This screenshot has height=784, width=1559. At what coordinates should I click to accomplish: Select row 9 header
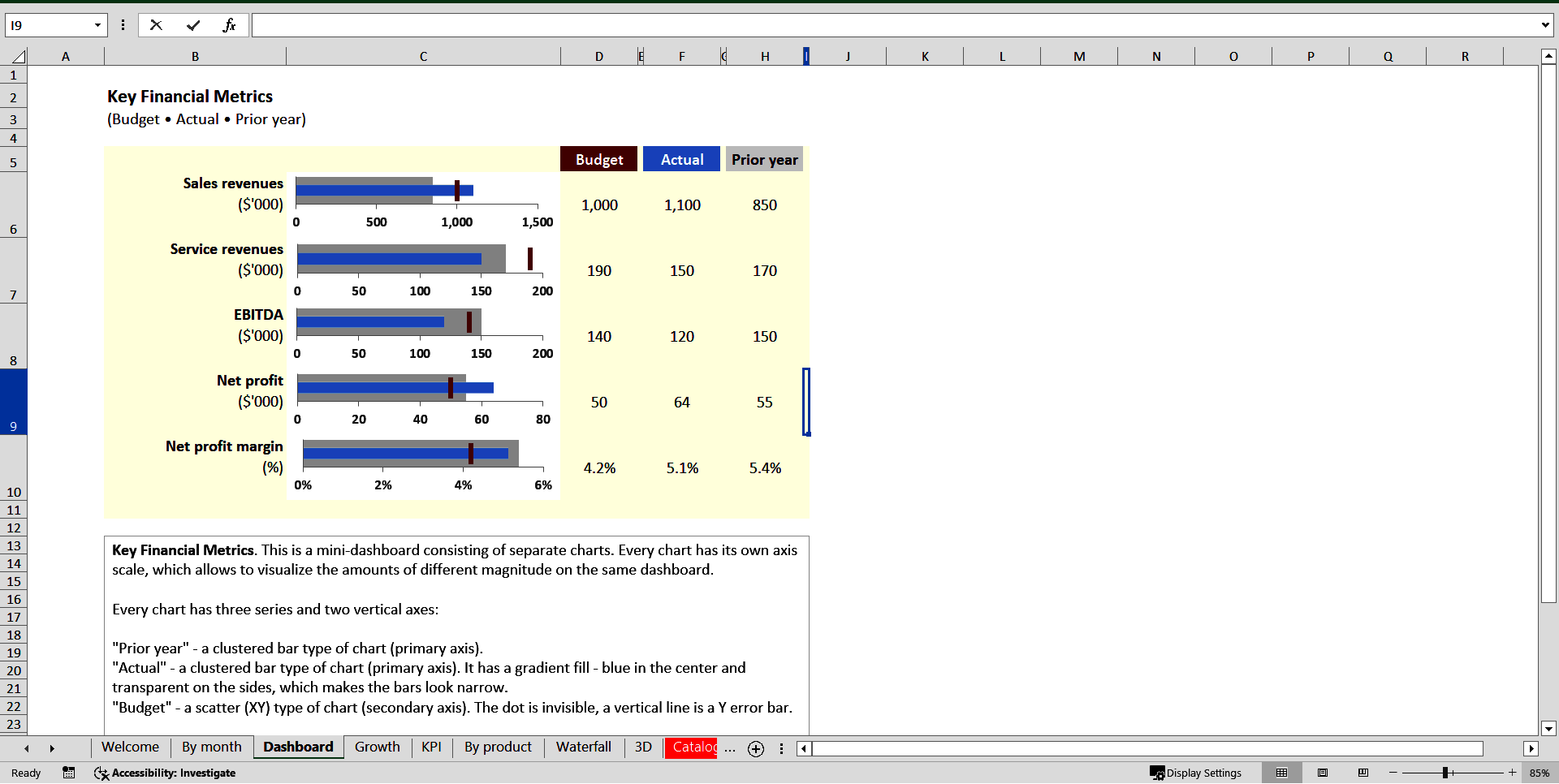coord(13,402)
